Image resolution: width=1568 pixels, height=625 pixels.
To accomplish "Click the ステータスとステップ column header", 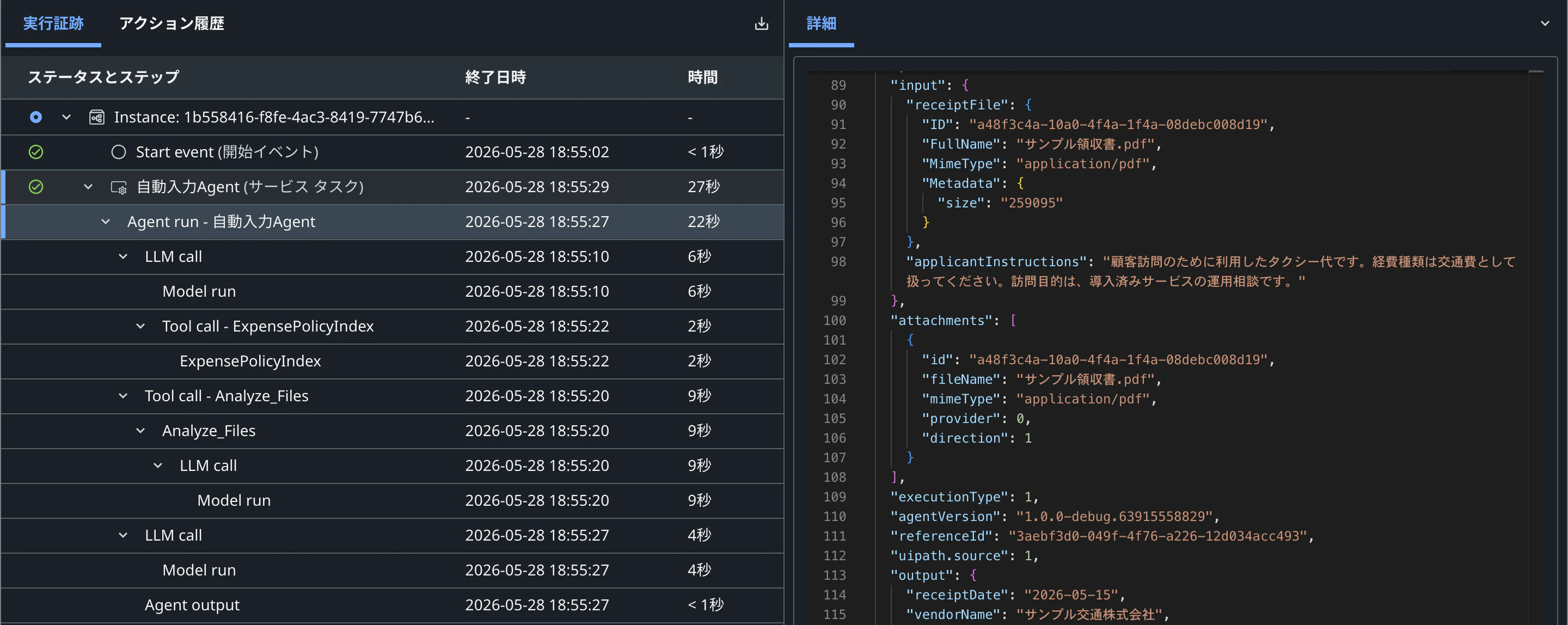I will 103,77.
